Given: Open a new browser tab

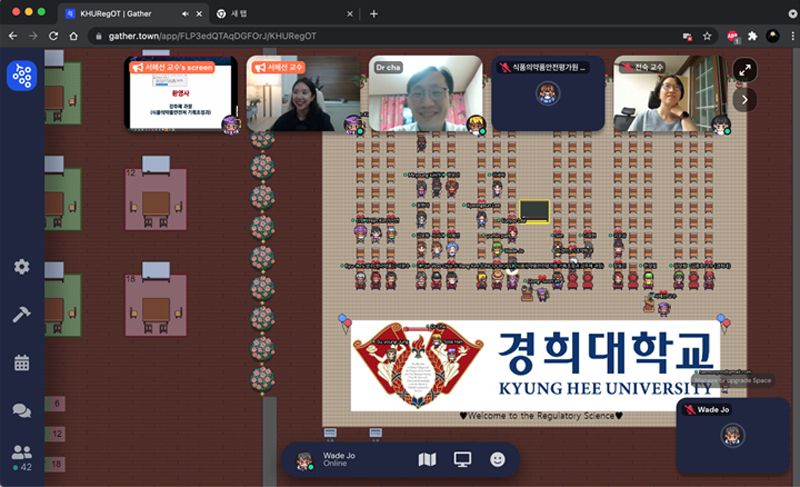Looking at the screenshot, I should [x=373, y=14].
